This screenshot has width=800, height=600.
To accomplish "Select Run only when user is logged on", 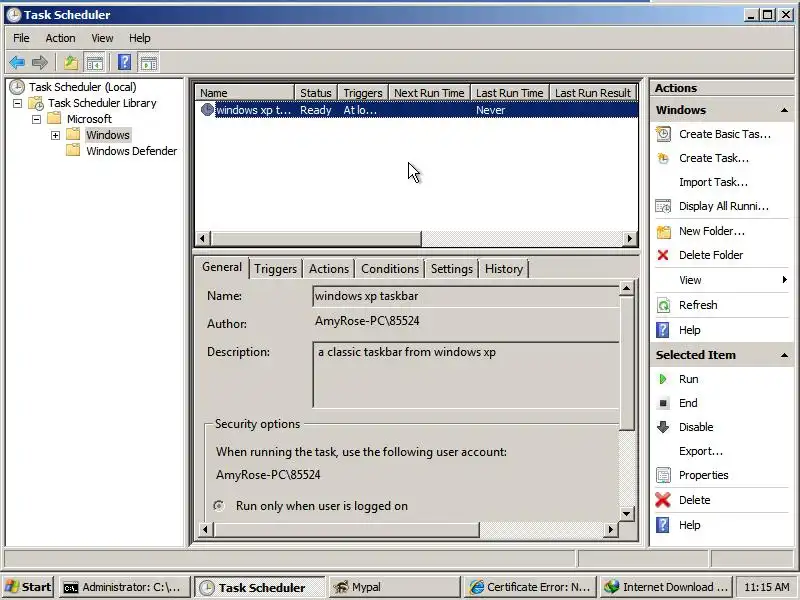I will point(219,506).
